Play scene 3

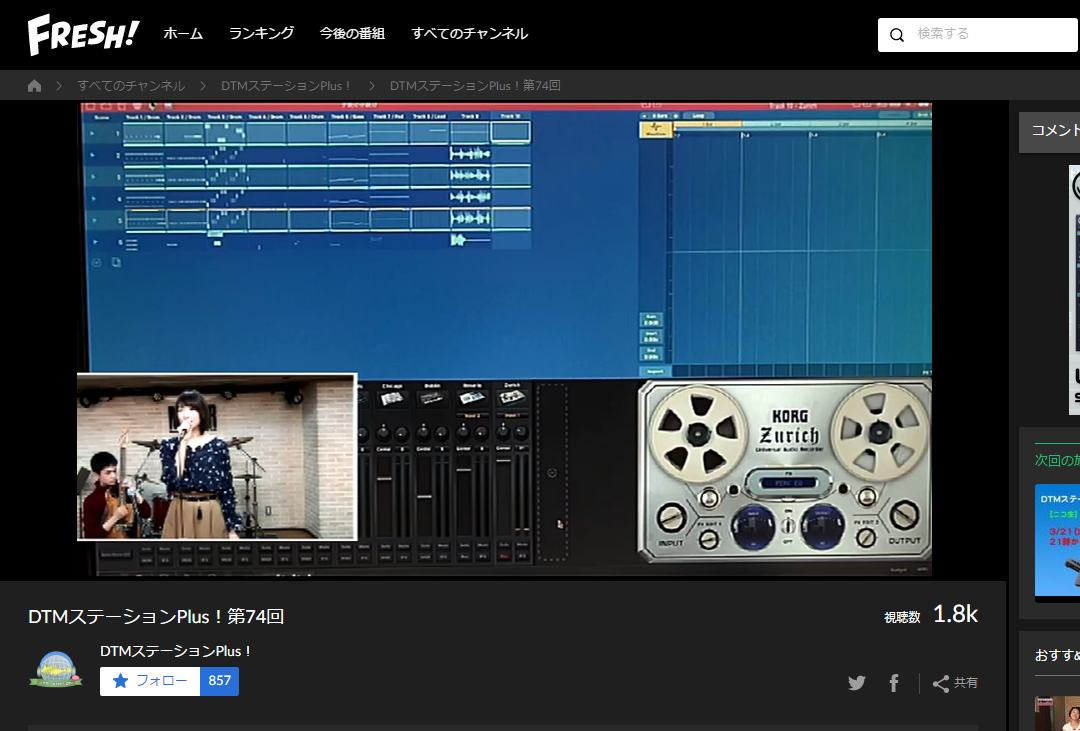(93, 177)
